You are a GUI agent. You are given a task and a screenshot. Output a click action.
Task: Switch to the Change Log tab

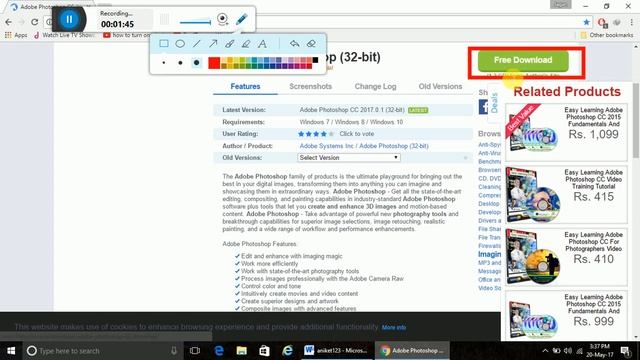click(x=376, y=87)
